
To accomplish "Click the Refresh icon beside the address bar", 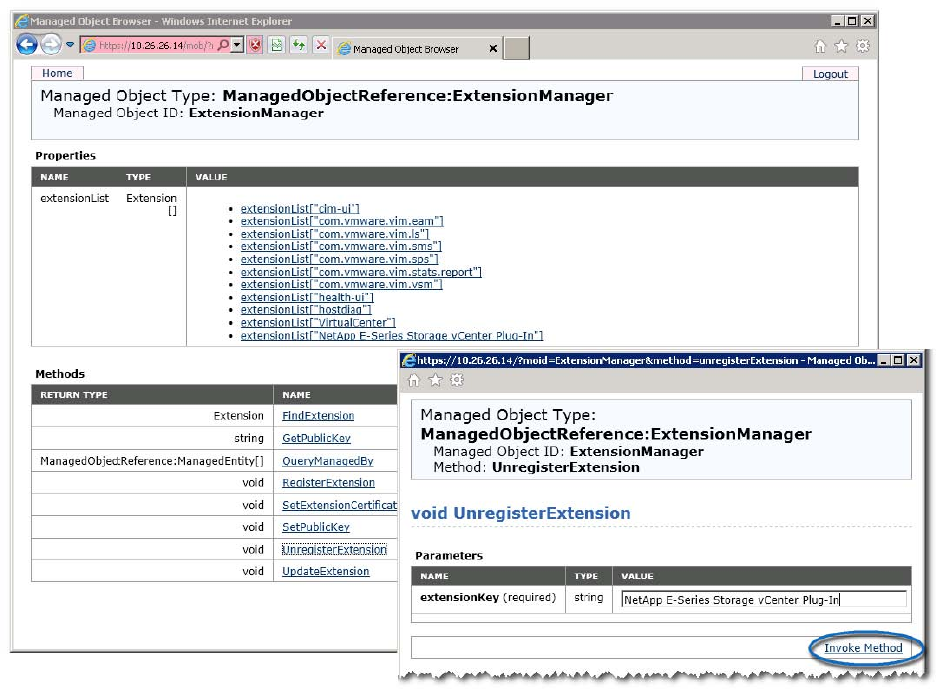I will point(298,45).
